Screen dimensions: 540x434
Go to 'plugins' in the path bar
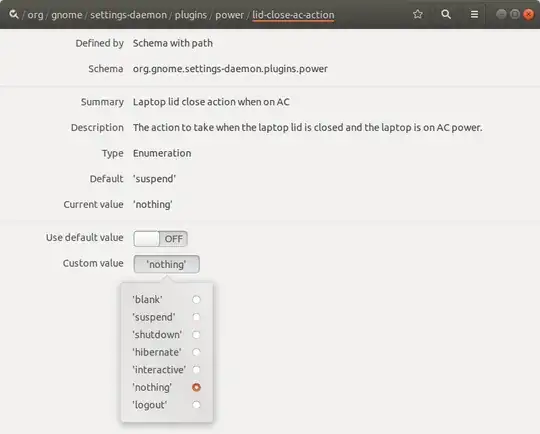pyautogui.click(x=191, y=15)
